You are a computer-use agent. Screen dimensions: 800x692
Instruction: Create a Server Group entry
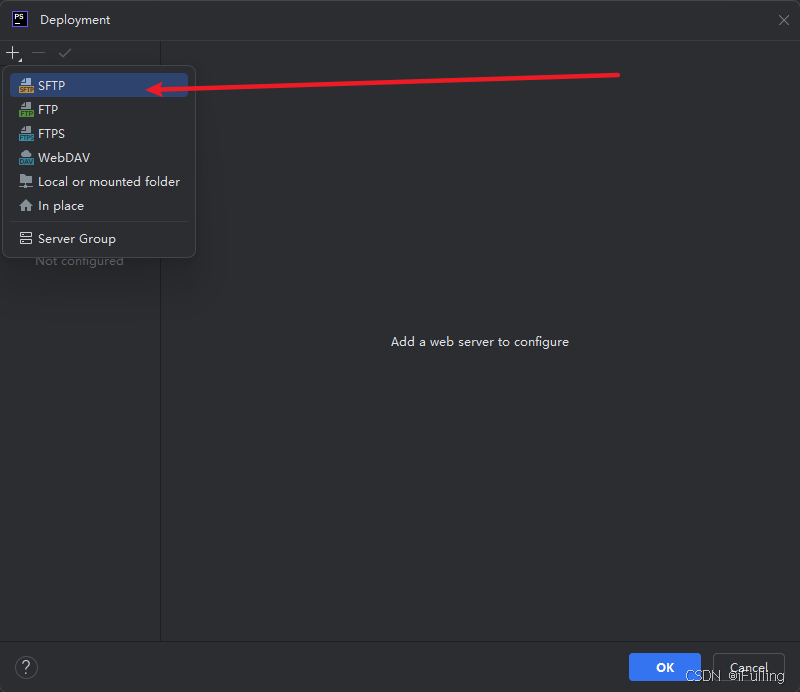[99, 238]
